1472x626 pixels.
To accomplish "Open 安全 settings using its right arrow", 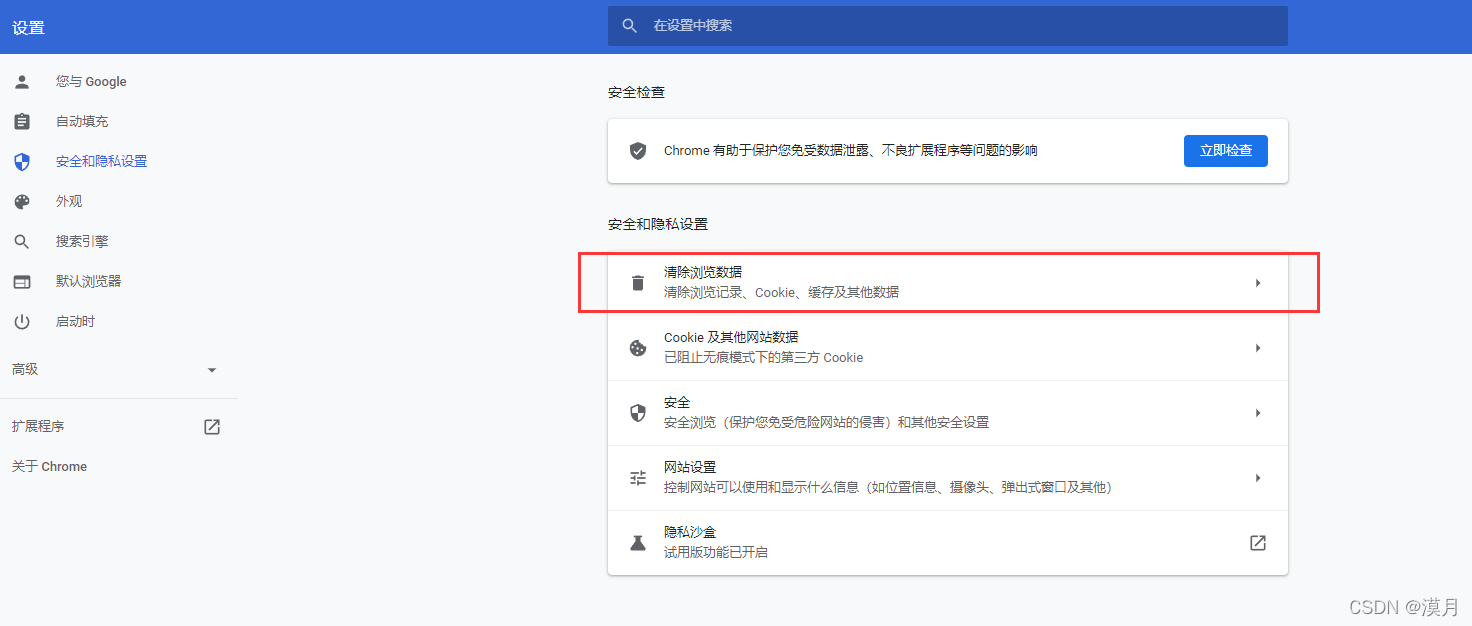I will coord(1258,413).
